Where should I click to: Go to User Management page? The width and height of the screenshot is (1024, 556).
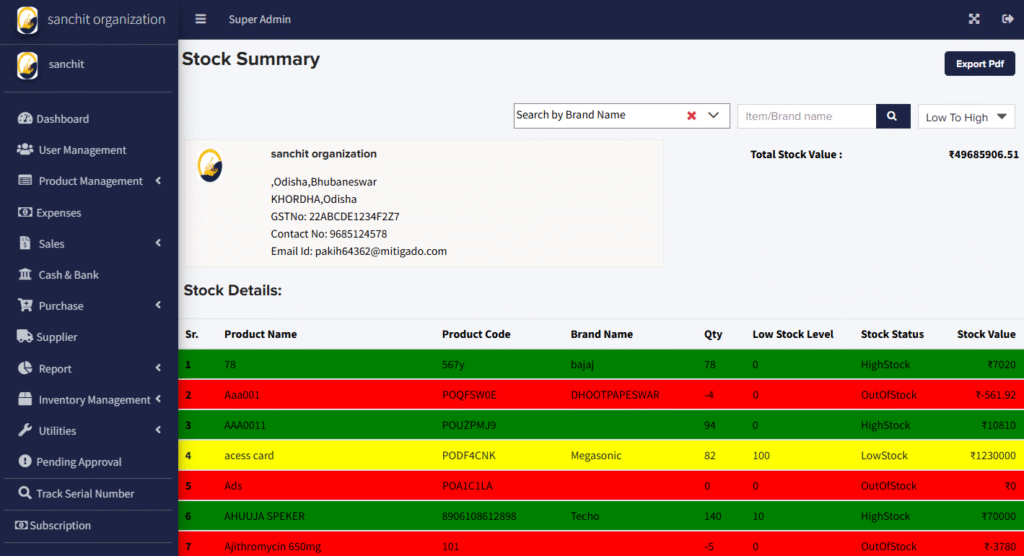tap(82, 150)
